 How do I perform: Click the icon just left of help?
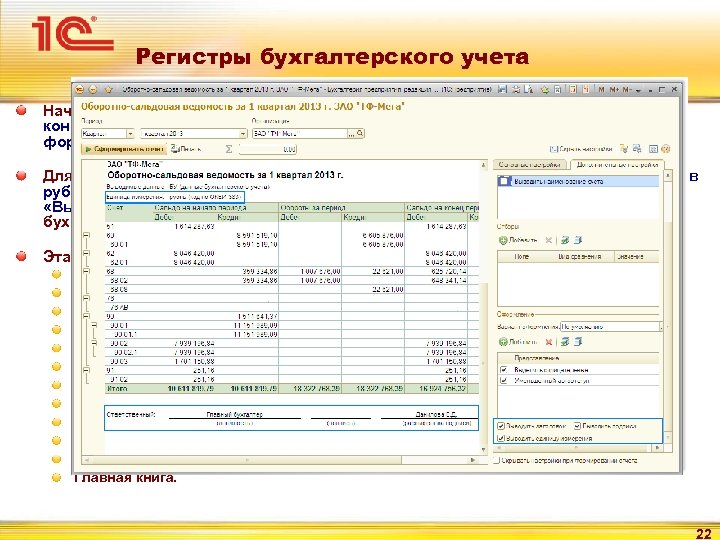tap(653, 149)
